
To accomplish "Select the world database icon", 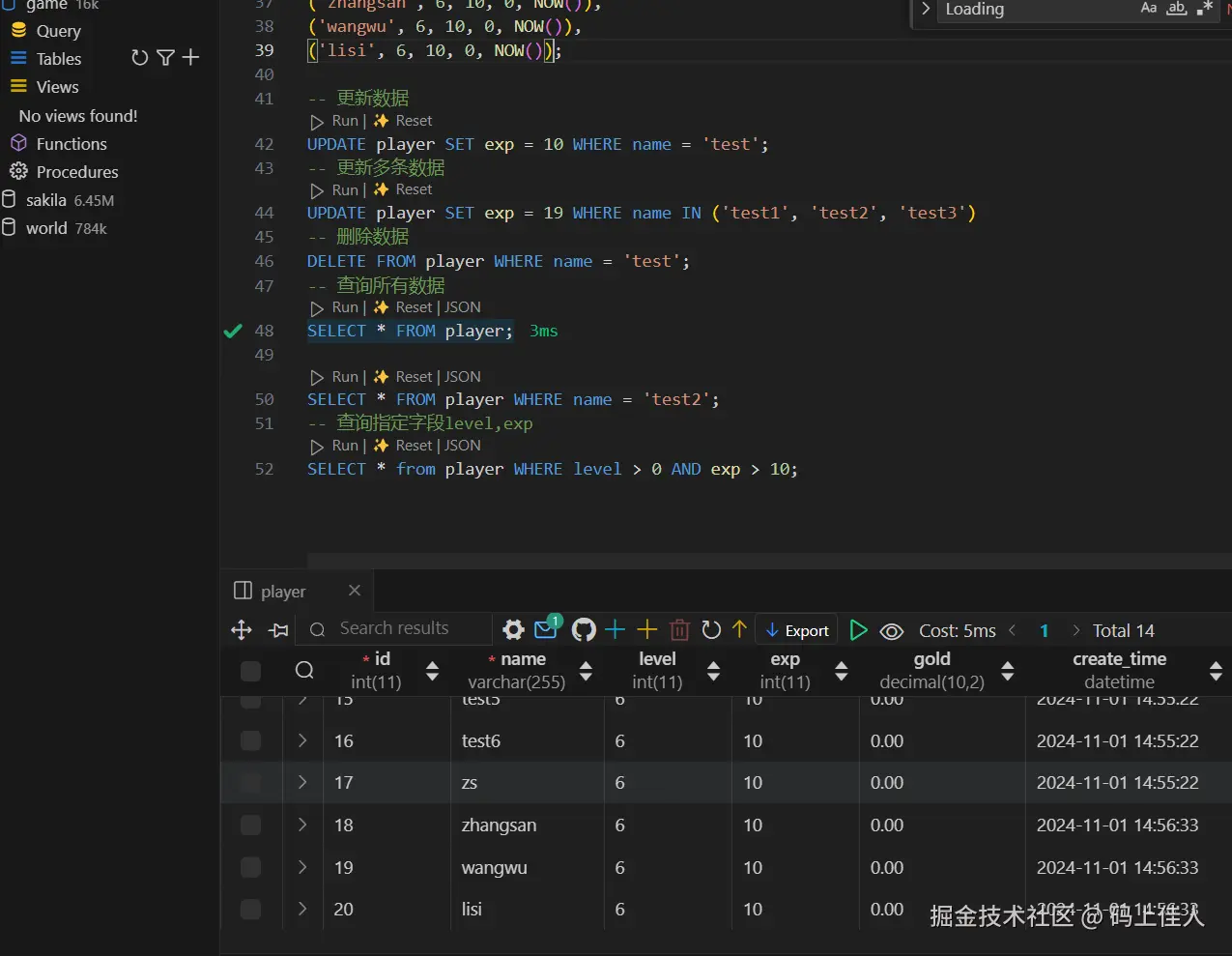I will coord(10,227).
